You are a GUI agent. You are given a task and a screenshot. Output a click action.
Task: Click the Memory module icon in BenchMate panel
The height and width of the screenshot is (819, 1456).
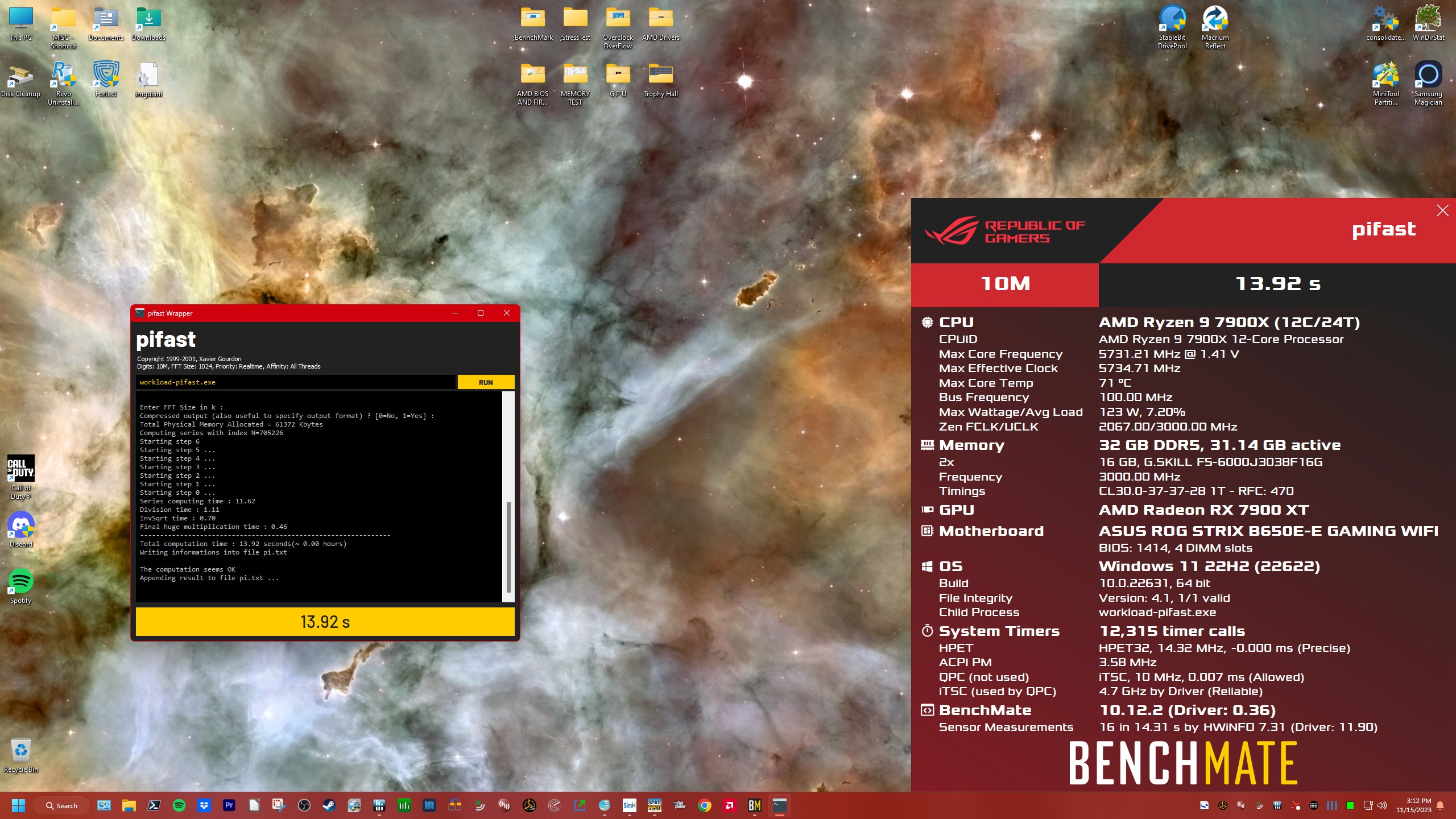[x=927, y=445]
